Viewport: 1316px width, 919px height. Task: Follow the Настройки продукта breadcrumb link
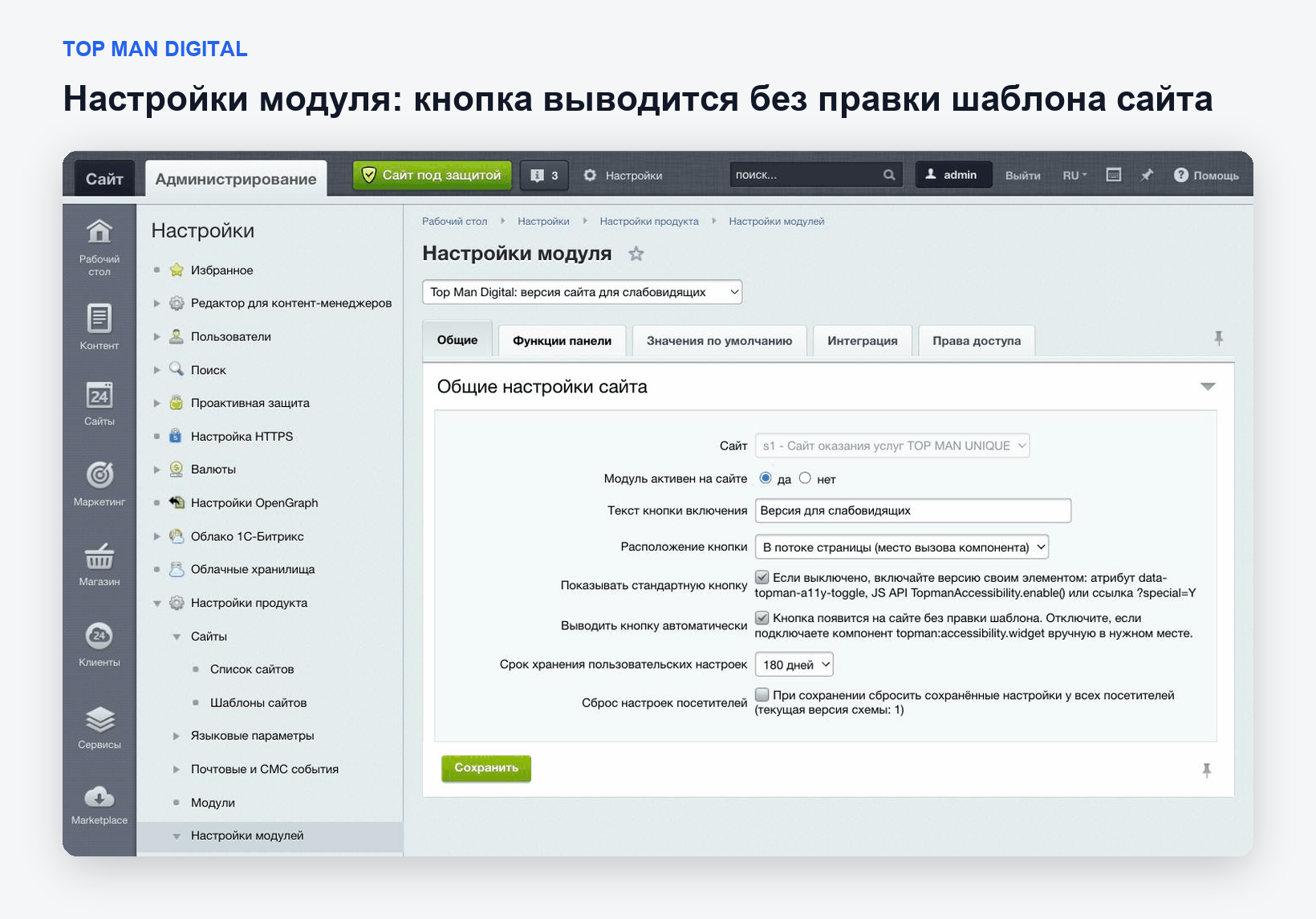click(649, 222)
